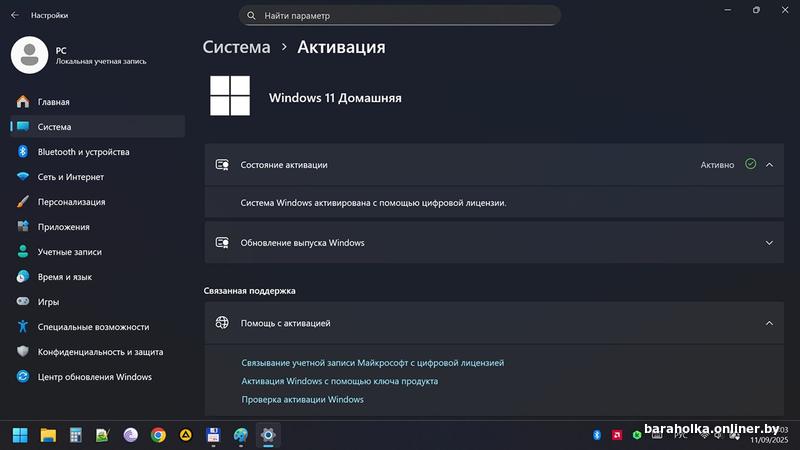Screen dimensions: 800x450
Task: Click the Связанная поддержка heading
Action: pyautogui.click(x=249, y=291)
